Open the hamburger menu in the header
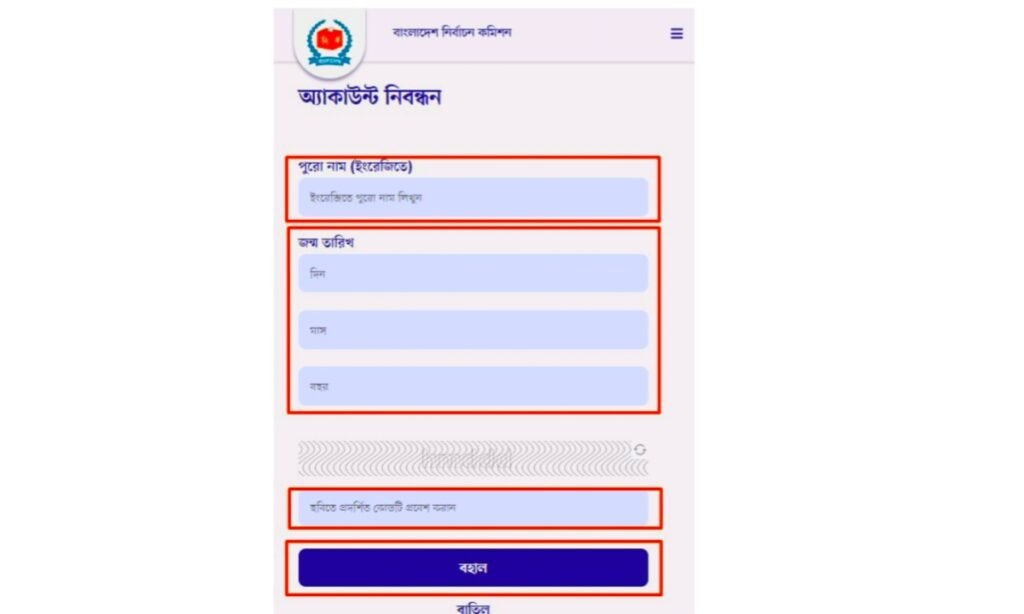1024x614 pixels. tap(677, 33)
